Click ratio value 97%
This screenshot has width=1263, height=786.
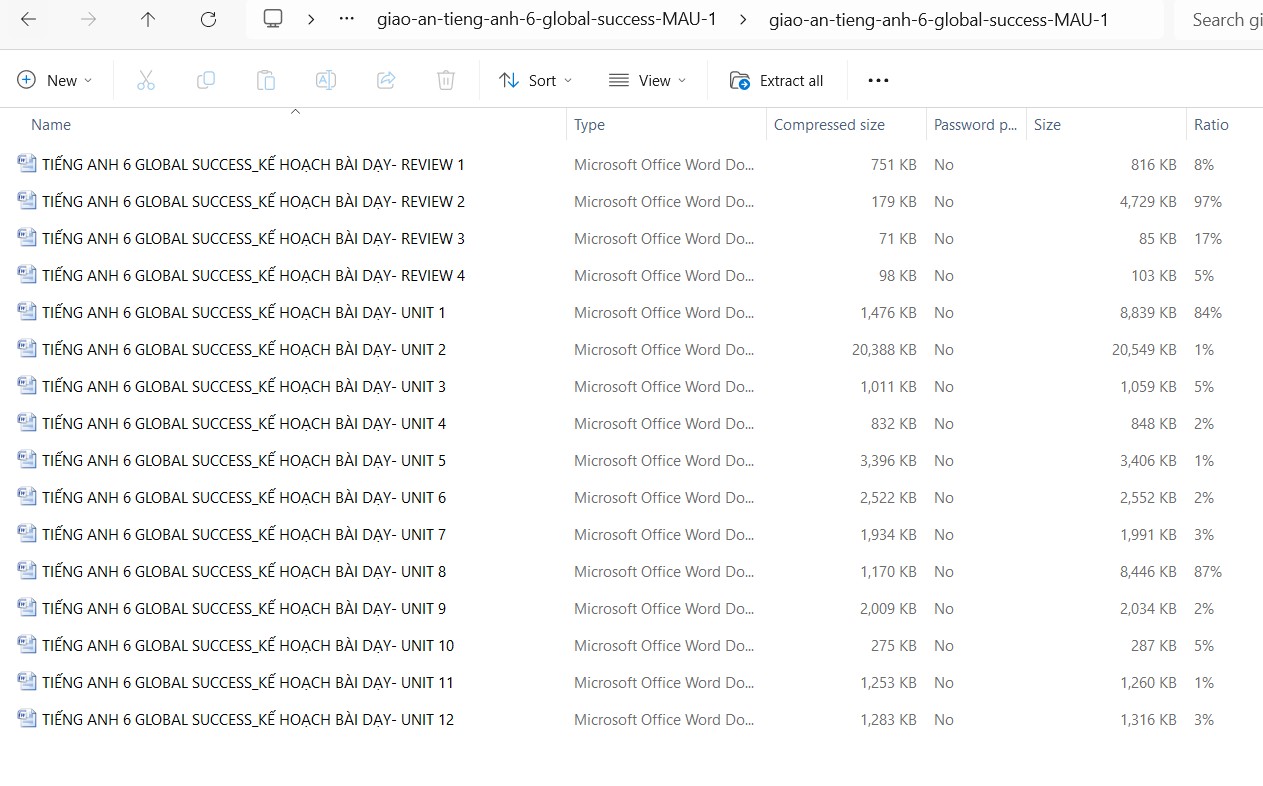1208,201
